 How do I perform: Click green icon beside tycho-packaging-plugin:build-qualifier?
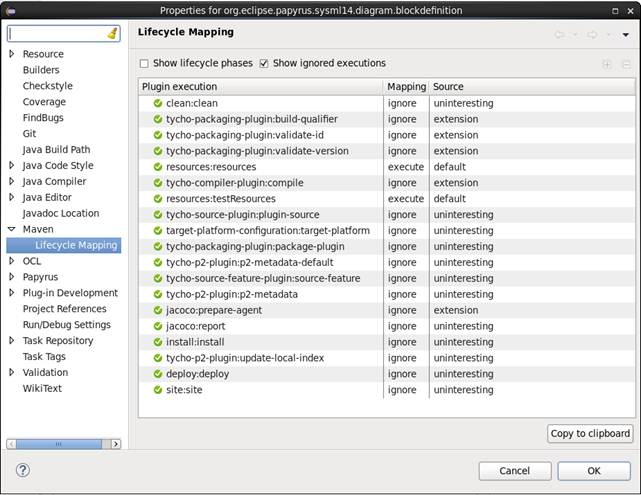[x=158, y=119]
